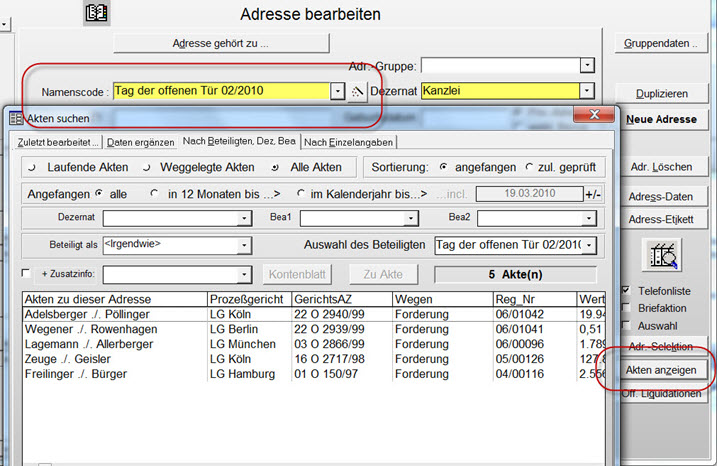This screenshot has width=717, height=466.
Task: Expand the Bea1 combo box
Action: pos(412,218)
